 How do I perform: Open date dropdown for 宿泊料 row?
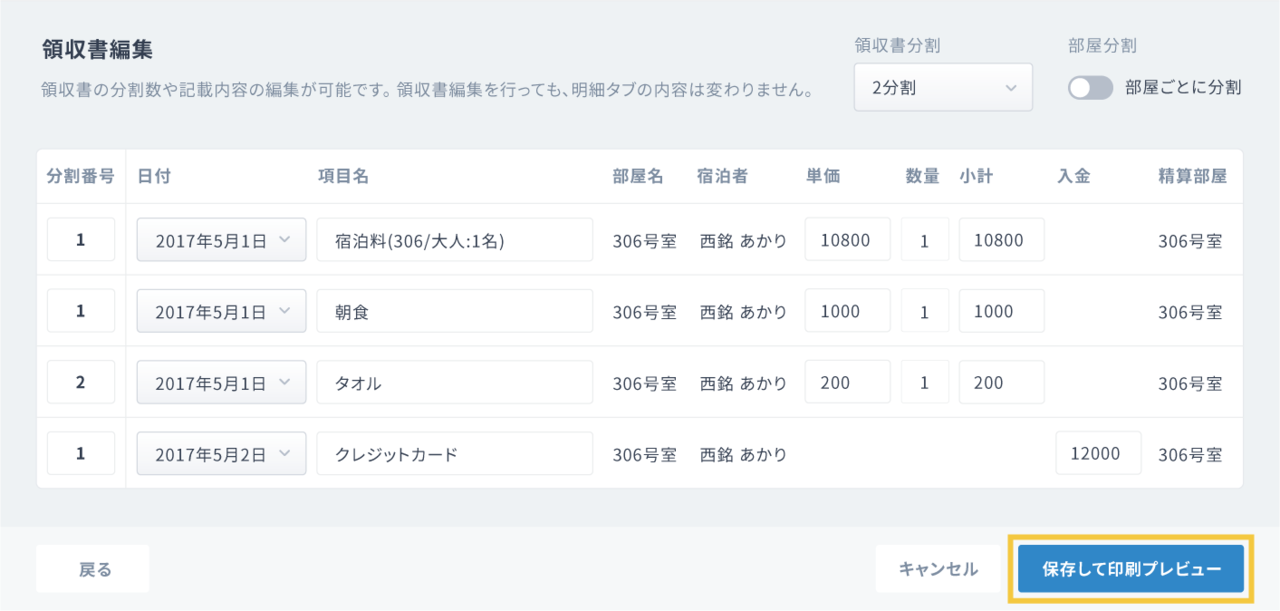221,240
